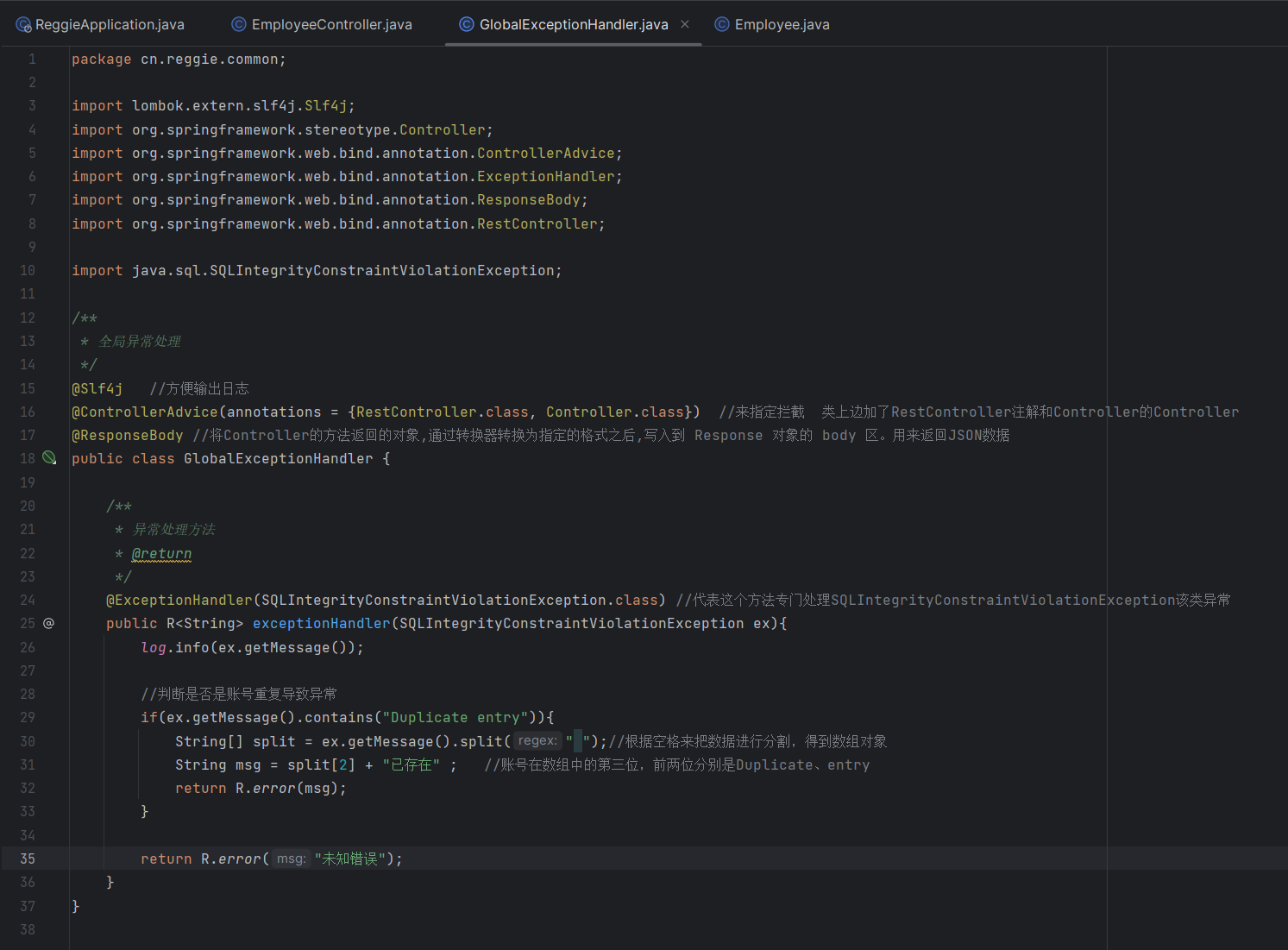
Task: Click the msg: inlay hint on line 35
Action: pos(291,859)
